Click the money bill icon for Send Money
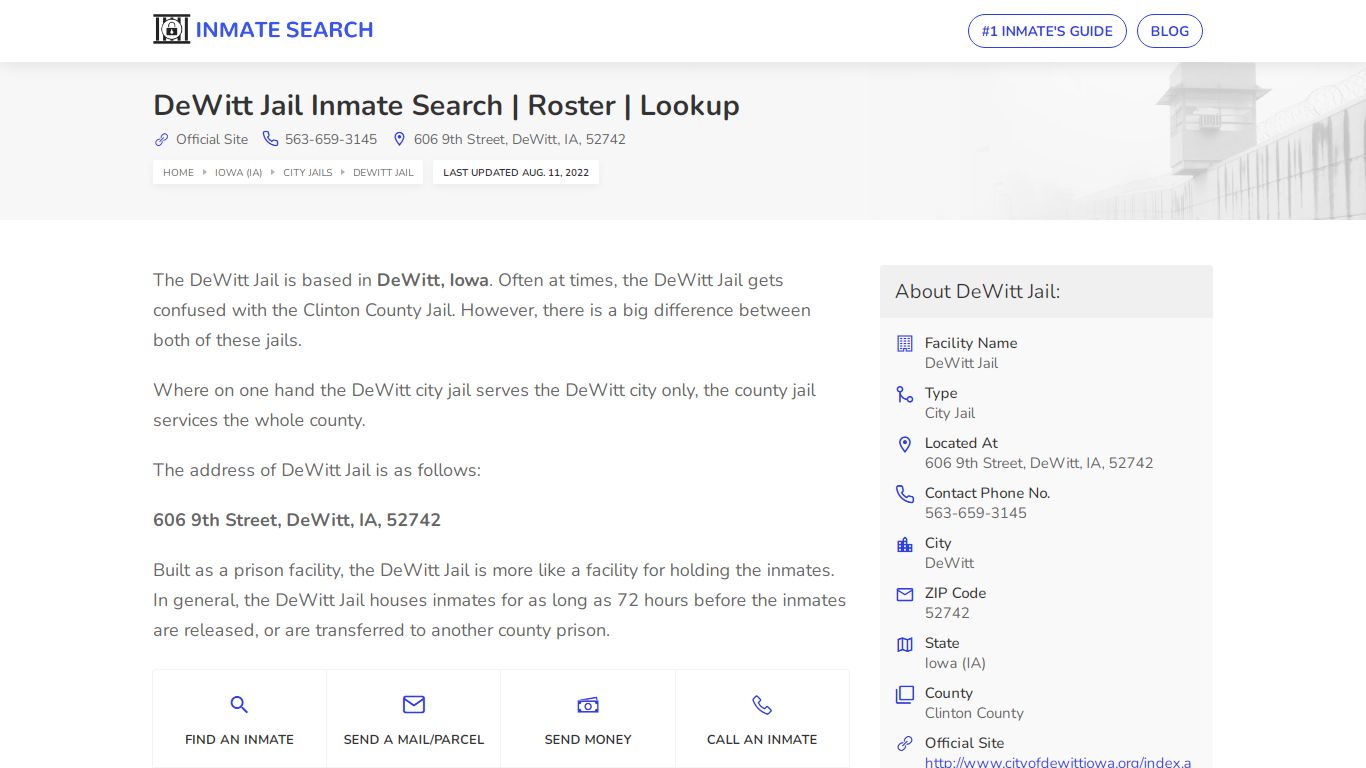This screenshot has width=1366, height=768. pyautogui.click(x=588, y=705)
